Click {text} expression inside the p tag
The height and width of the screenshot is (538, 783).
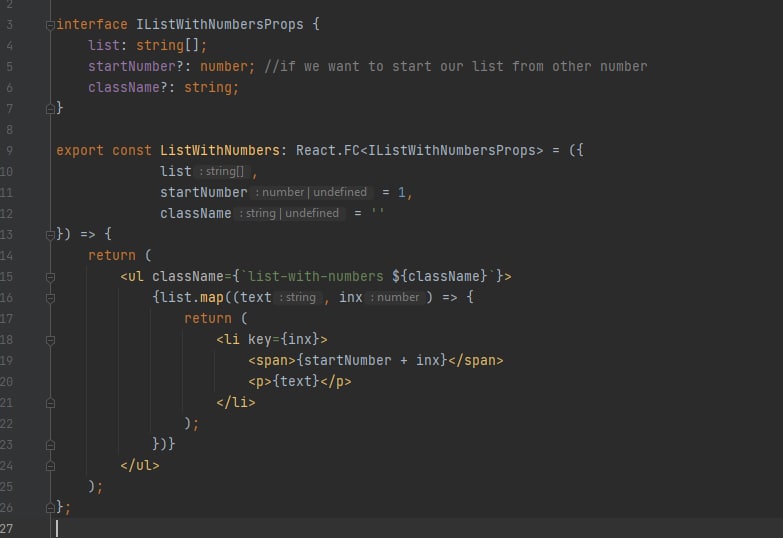point(296,381)
